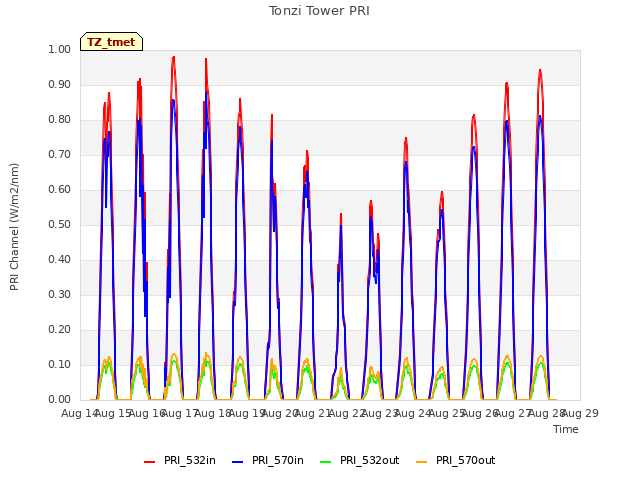Click the 0.20 y-axis tick label
The image size is (640, 480).
tap(60, 329)
